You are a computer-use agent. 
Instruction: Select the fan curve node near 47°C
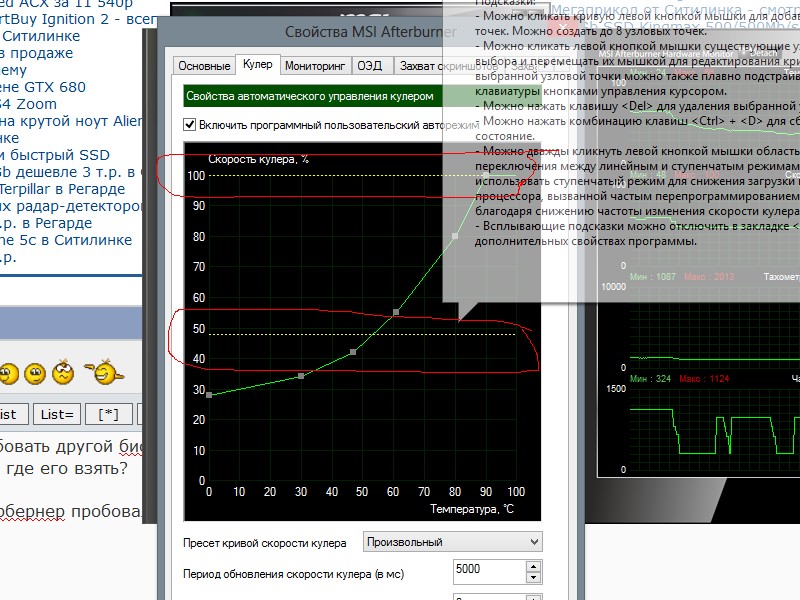pos(353,352)
